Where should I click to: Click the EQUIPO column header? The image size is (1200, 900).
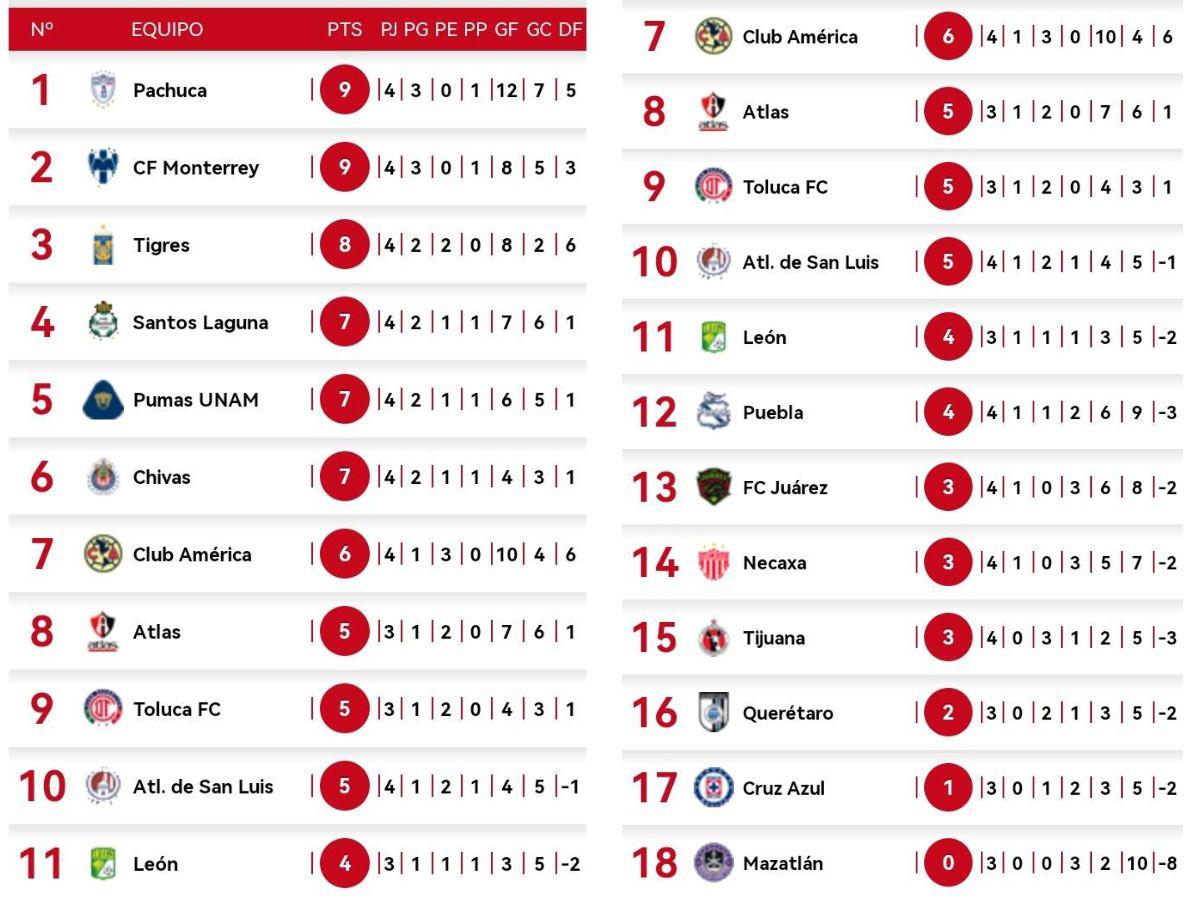pyautogui.click(x=167, y=30)
